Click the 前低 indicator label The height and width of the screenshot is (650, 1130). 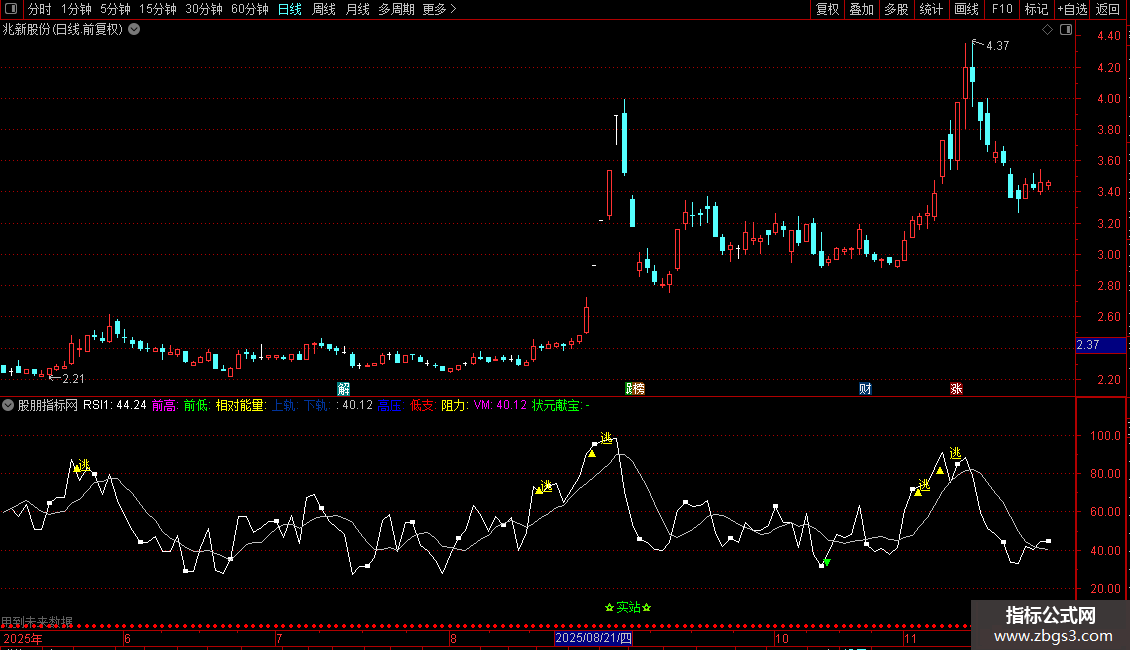point(197,406)
